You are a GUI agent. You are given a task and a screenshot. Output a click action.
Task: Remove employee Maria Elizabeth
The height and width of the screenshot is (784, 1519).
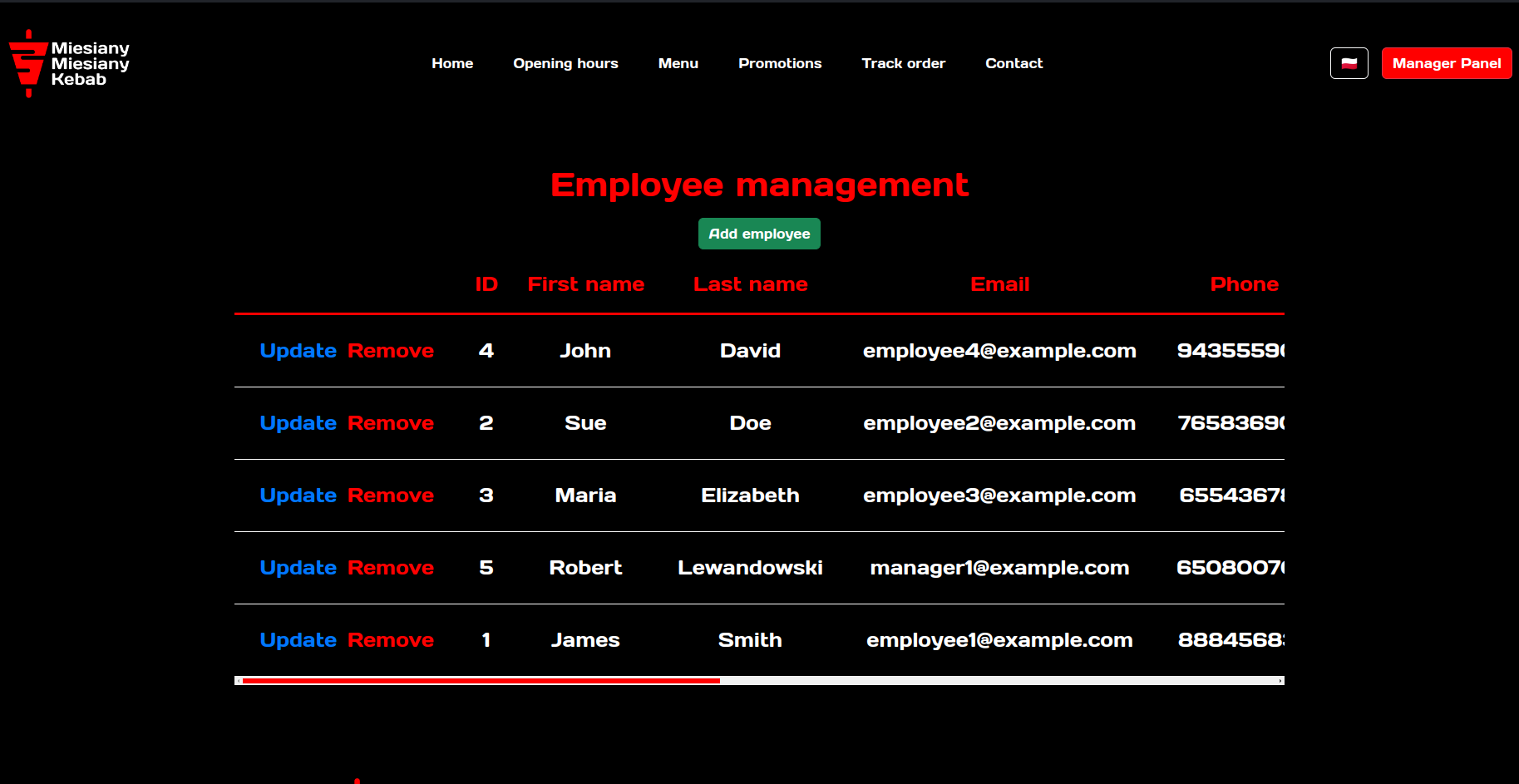point(390,496)
